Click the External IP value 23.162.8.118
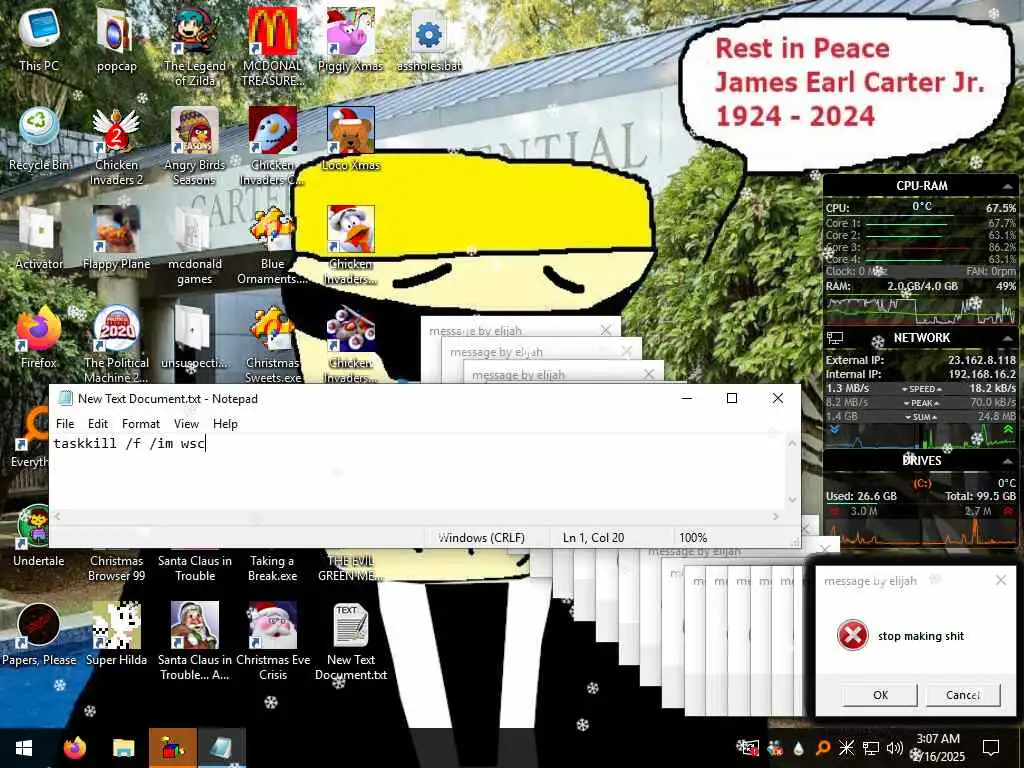The image size is (1024, 768). (x=982, y=360)
